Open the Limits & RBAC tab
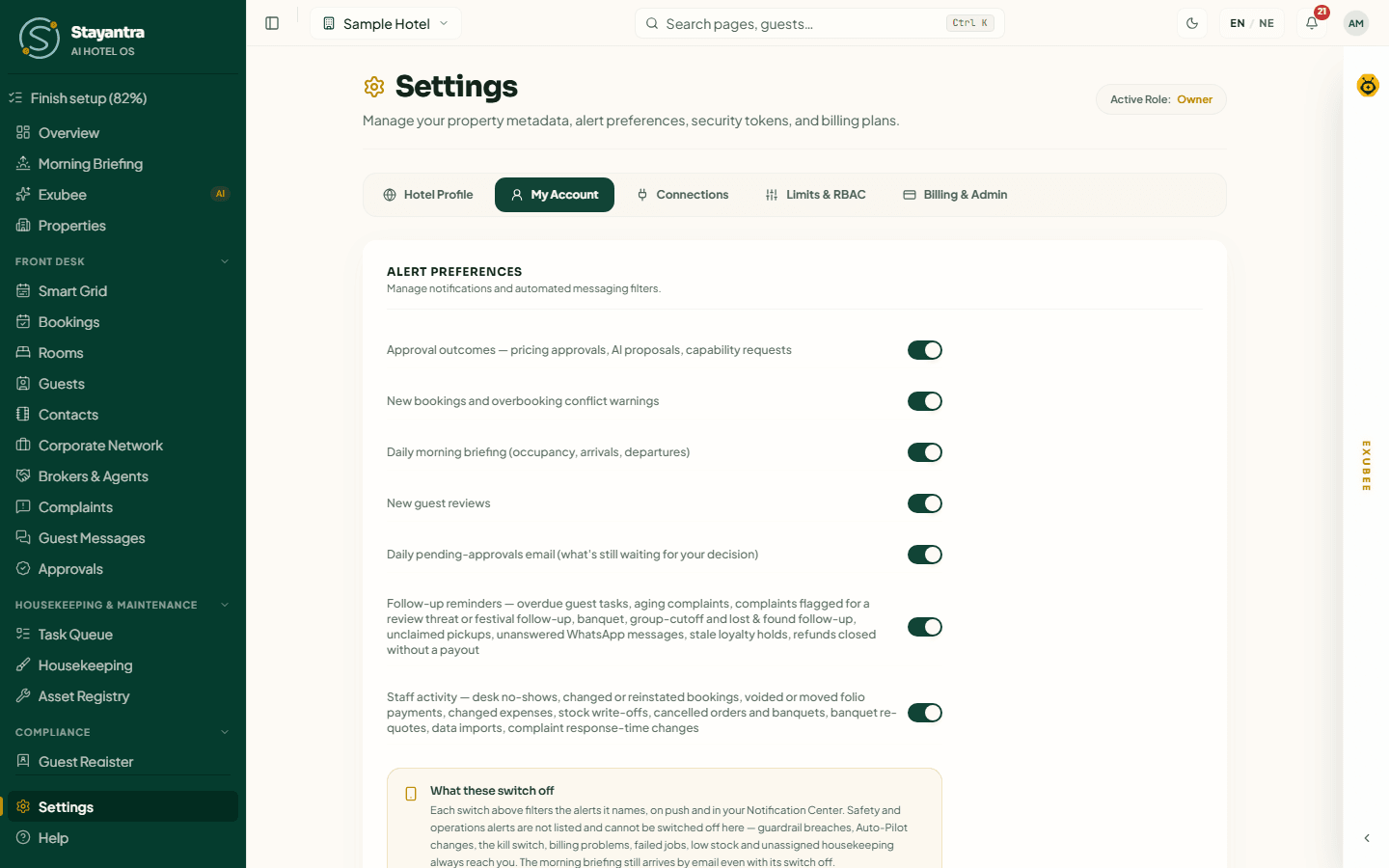Image resolution: width=1389 pixels, height=868 pixels. [x=815, y=195]
